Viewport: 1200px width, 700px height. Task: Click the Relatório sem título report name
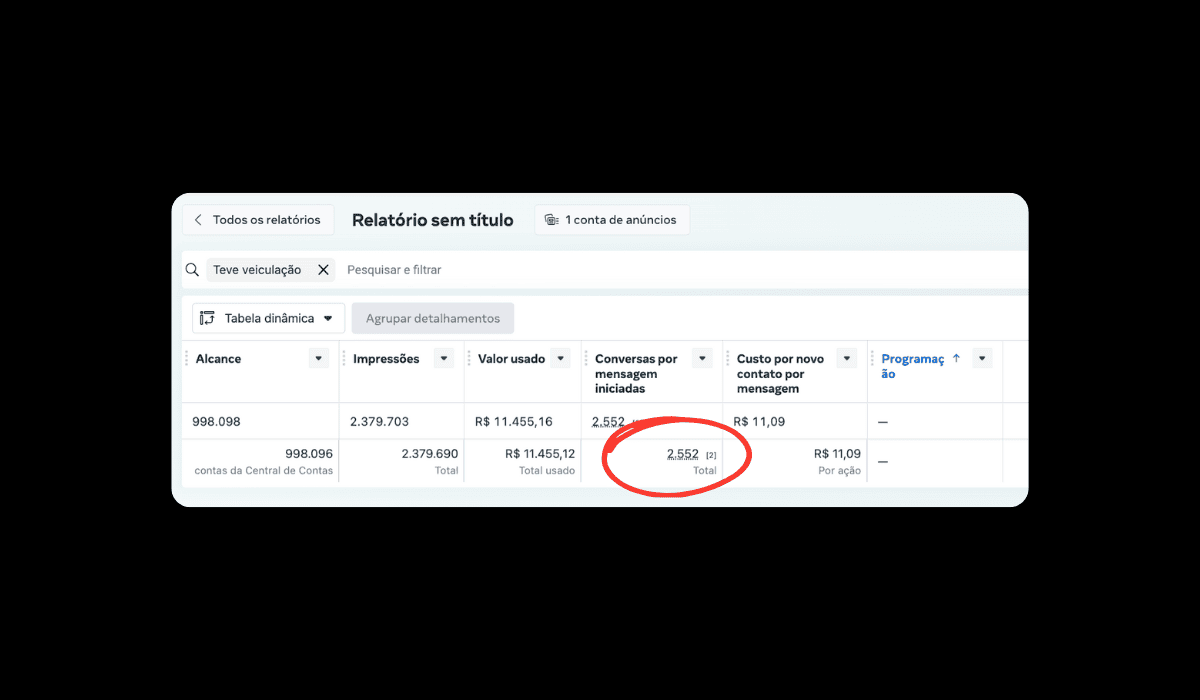click(x=432, y=220)
